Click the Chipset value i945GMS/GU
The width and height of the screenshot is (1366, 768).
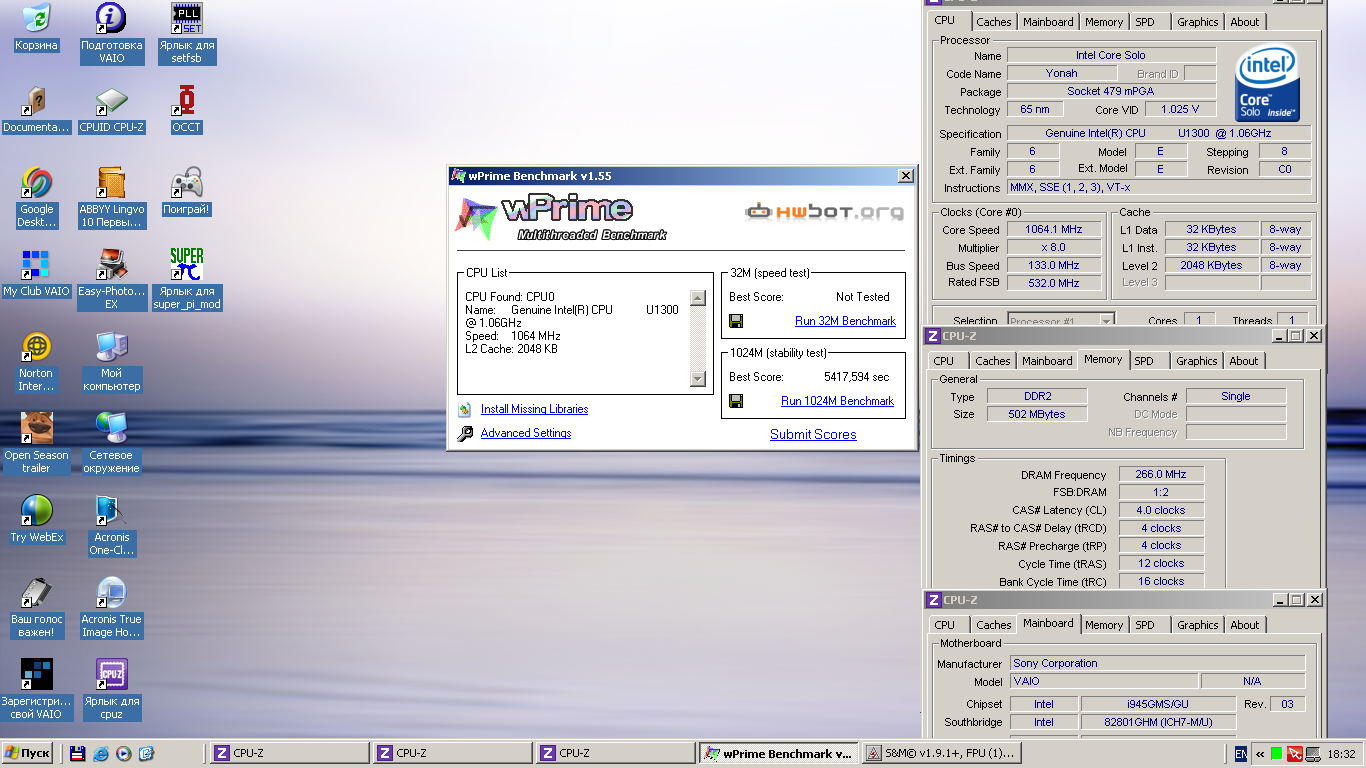pos(1158,704)
